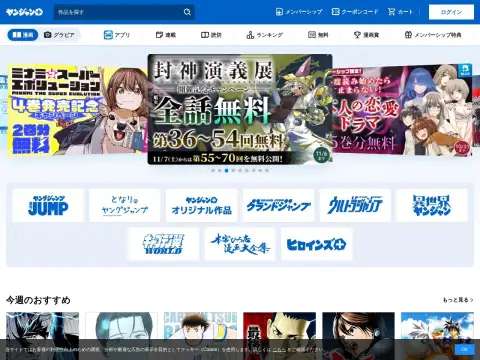Click the gift icon beside メンバーシップ特典

coord(408,35)
